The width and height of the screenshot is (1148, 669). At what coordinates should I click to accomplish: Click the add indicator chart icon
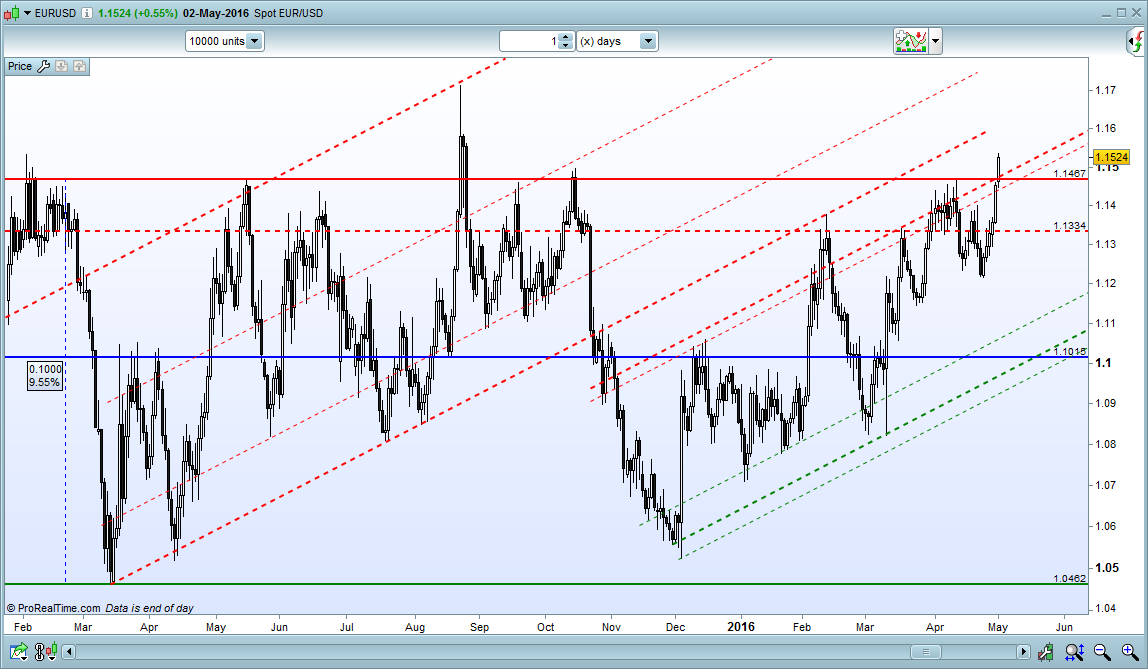coord(910,41)
